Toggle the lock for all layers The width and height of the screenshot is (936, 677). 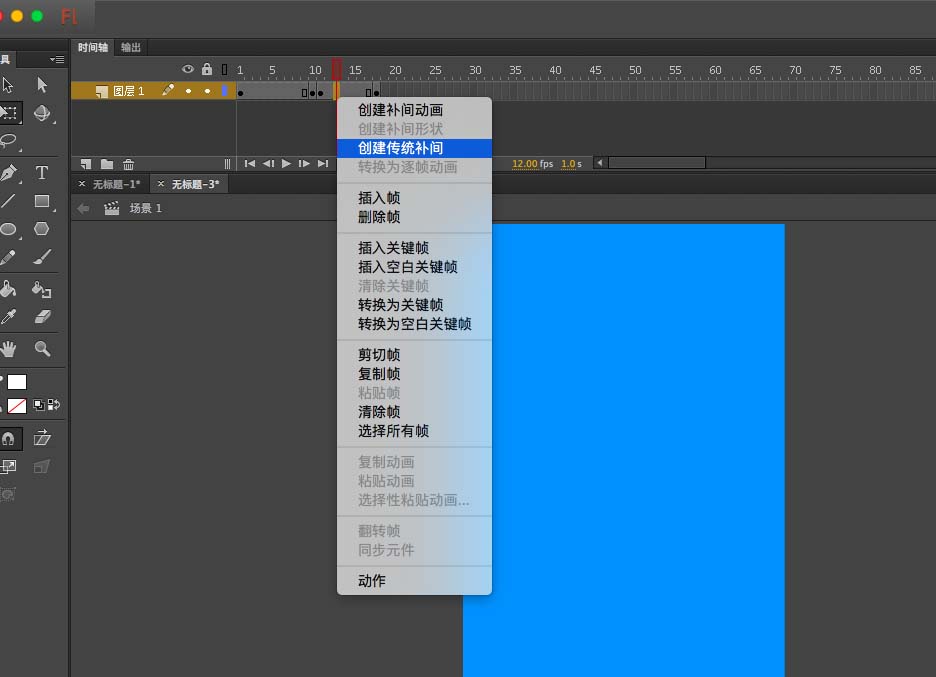click(x=207, y=69)
